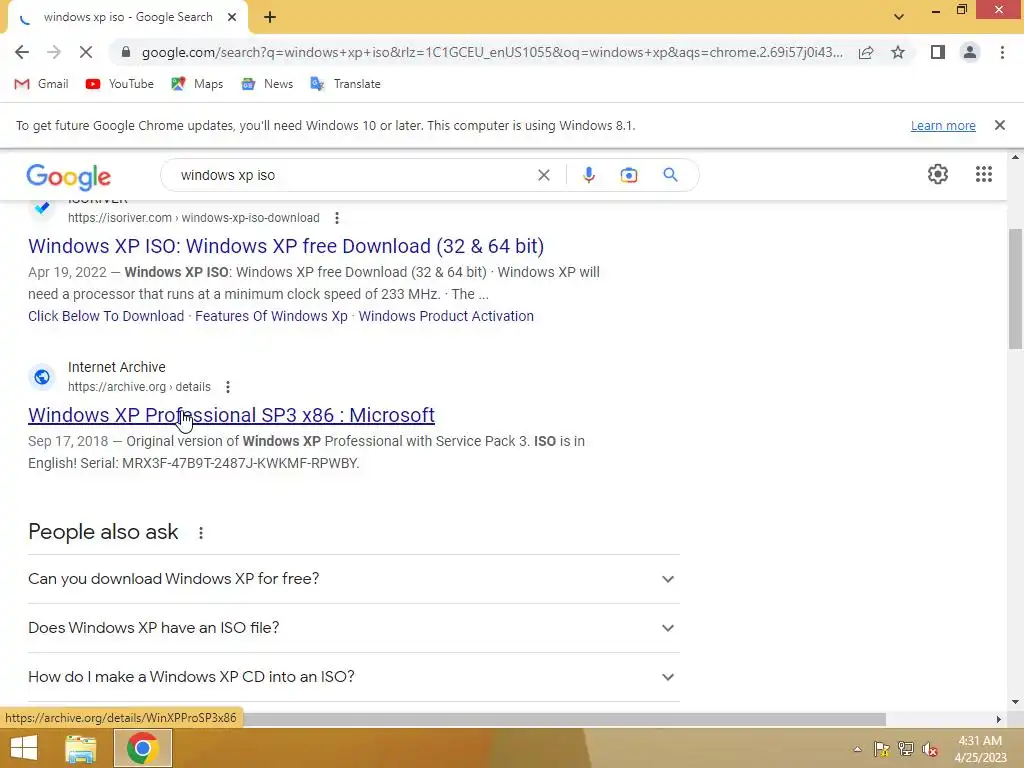Start voice search with microphone
The width and height of the screenshot is (1024, 768).
pos(588,175)
